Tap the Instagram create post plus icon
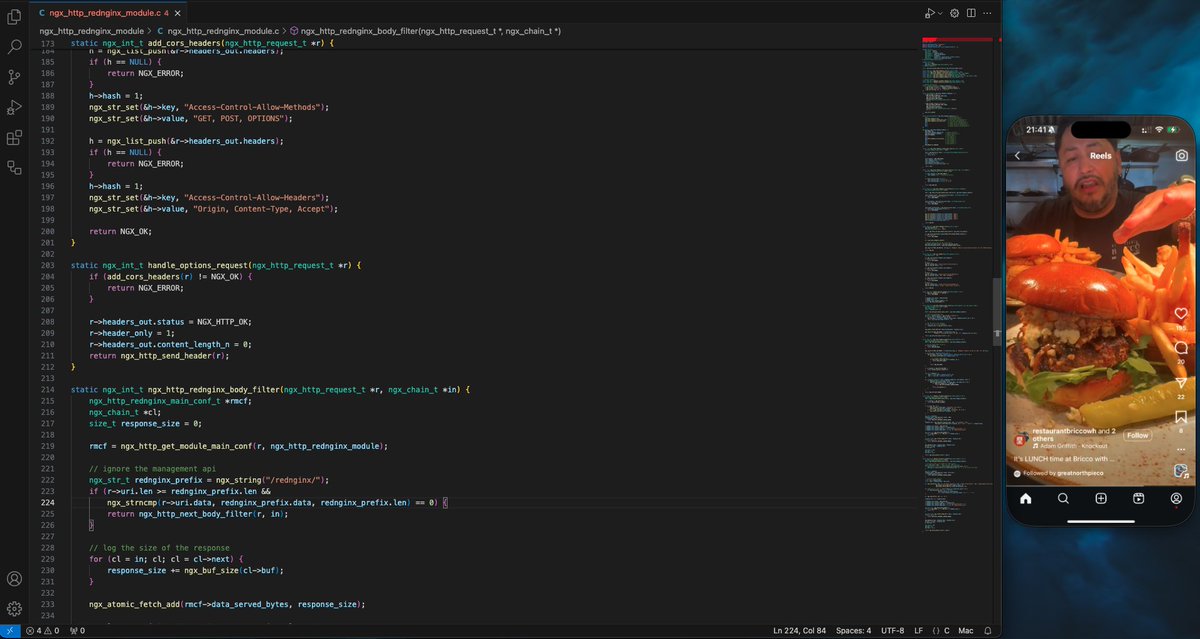This screenshot has height=639, width=1200. tap(1100, 498)
